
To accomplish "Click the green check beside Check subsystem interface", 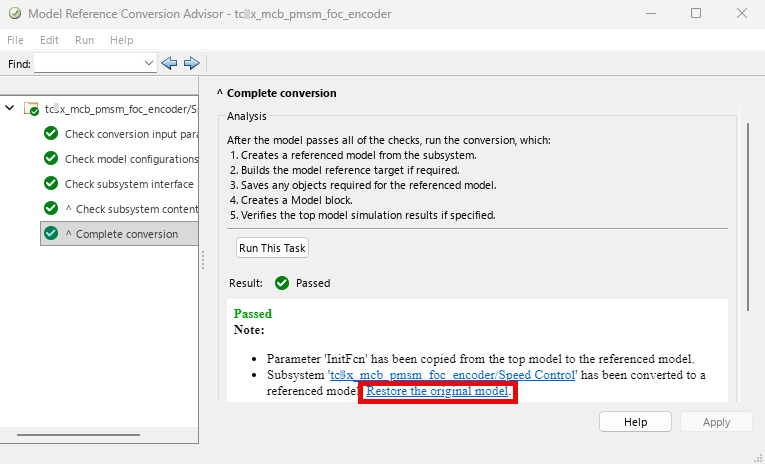I will tap(51, 183).
